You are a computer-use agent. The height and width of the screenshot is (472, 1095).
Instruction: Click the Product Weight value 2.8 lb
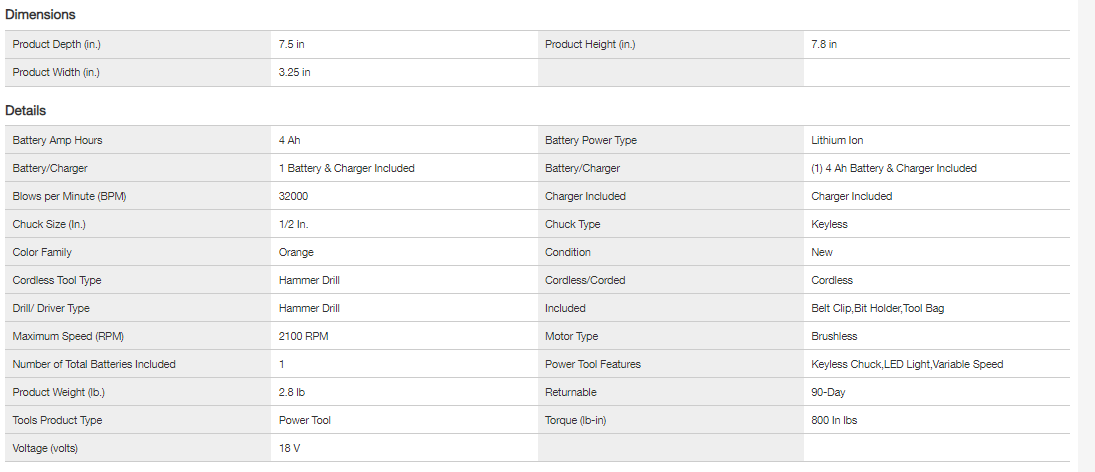(x=292, y=392)
